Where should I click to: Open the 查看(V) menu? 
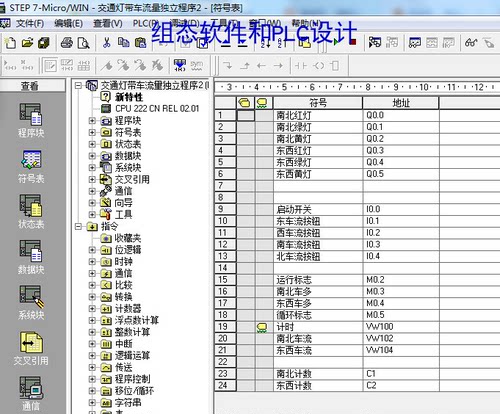(108, 24)
